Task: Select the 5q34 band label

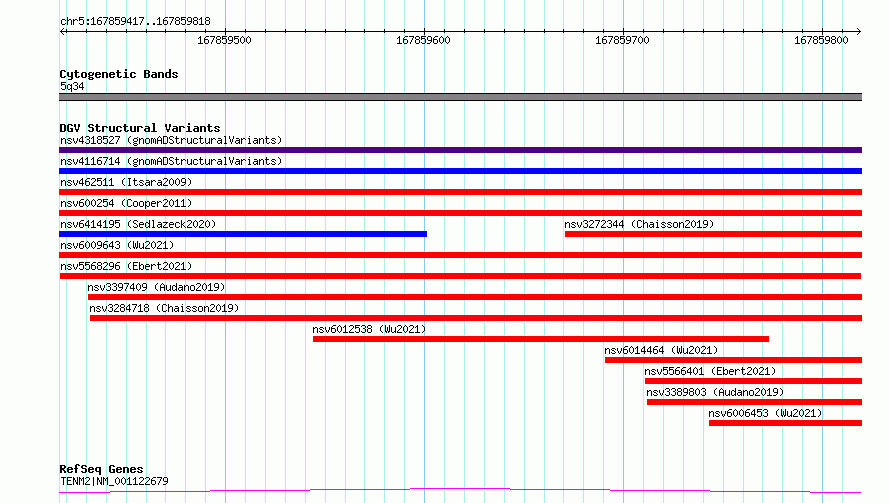Action: (x=72, y=86)
